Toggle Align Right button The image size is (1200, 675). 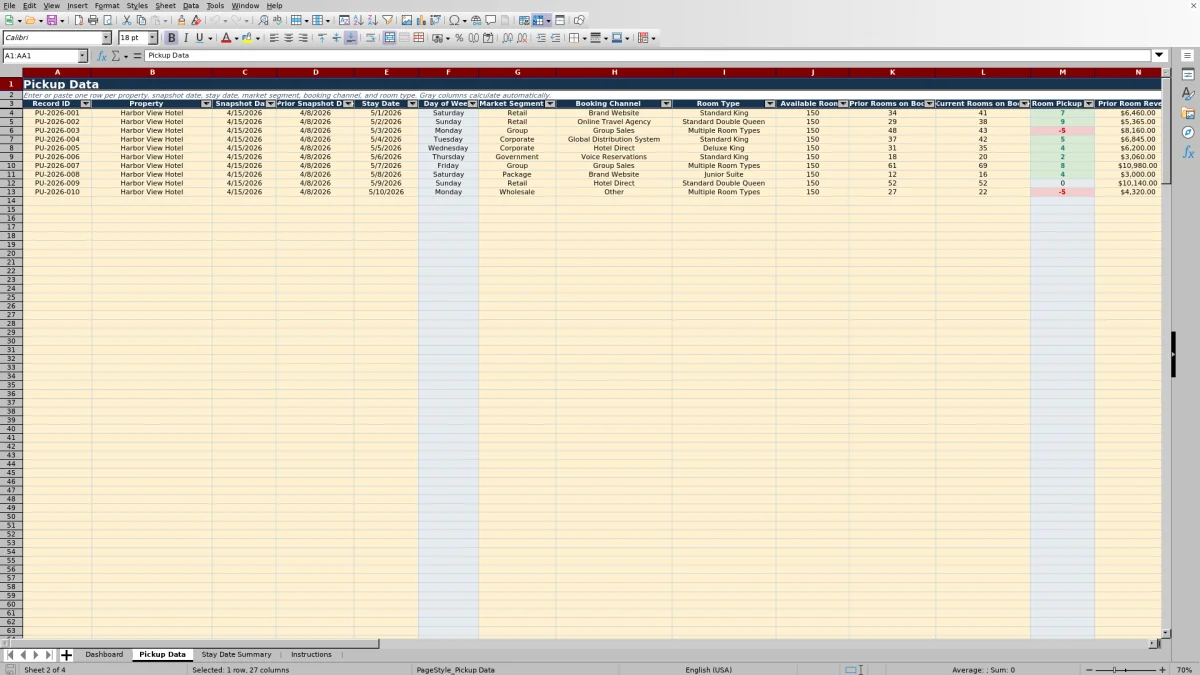coord(302,38)
